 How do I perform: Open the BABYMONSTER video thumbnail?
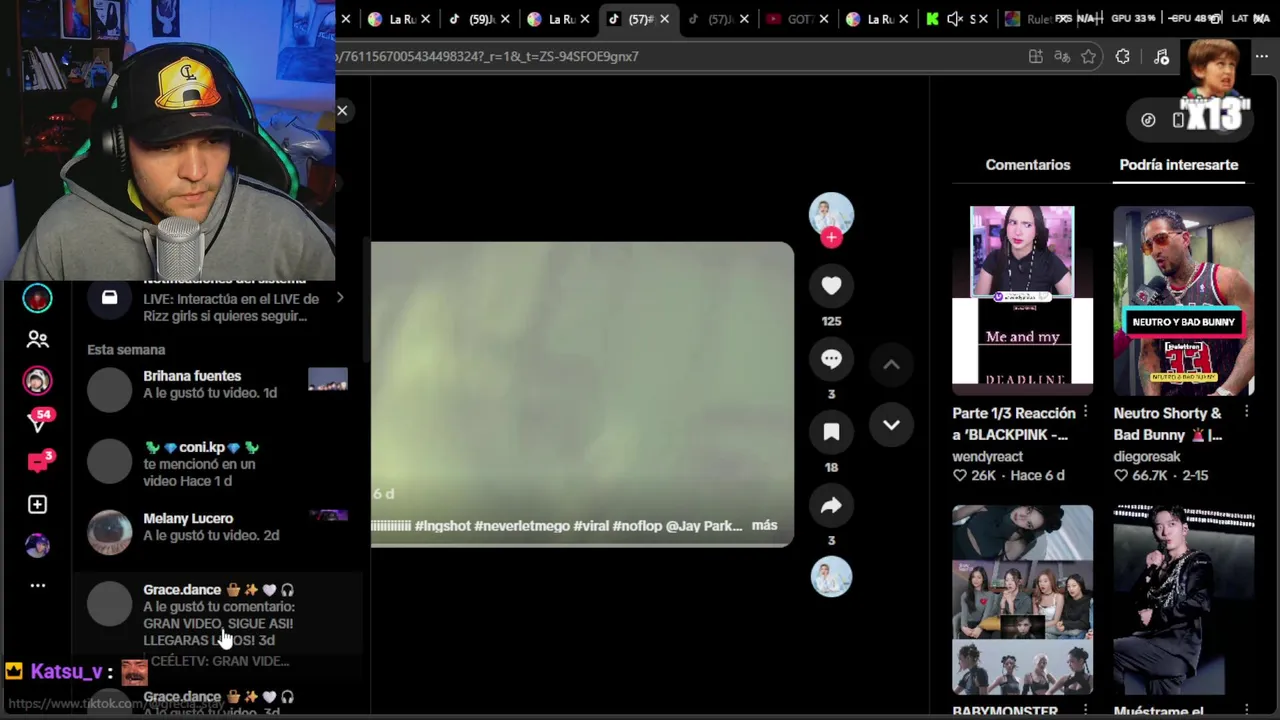point(1022,600)
